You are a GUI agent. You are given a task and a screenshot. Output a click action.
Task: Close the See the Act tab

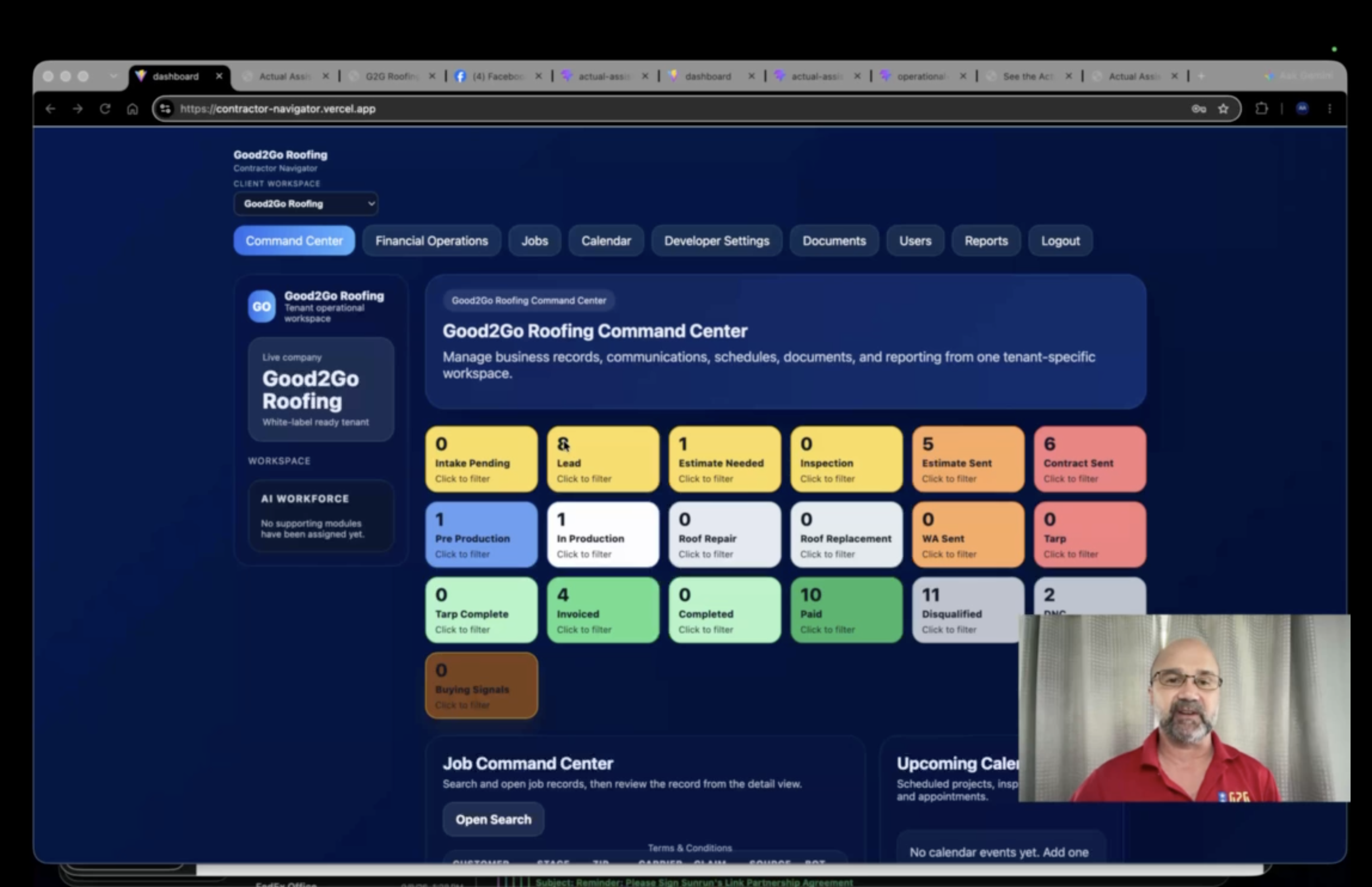coord(1069,75)
